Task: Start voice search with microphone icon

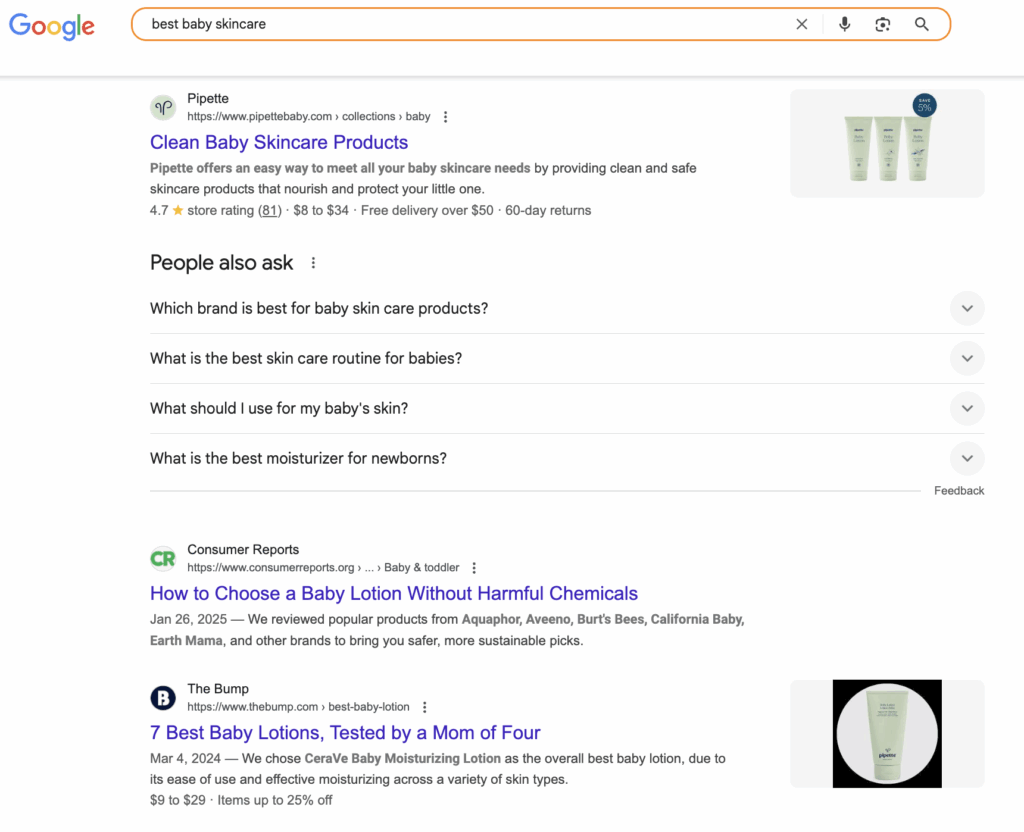Action: click(844, 24)
